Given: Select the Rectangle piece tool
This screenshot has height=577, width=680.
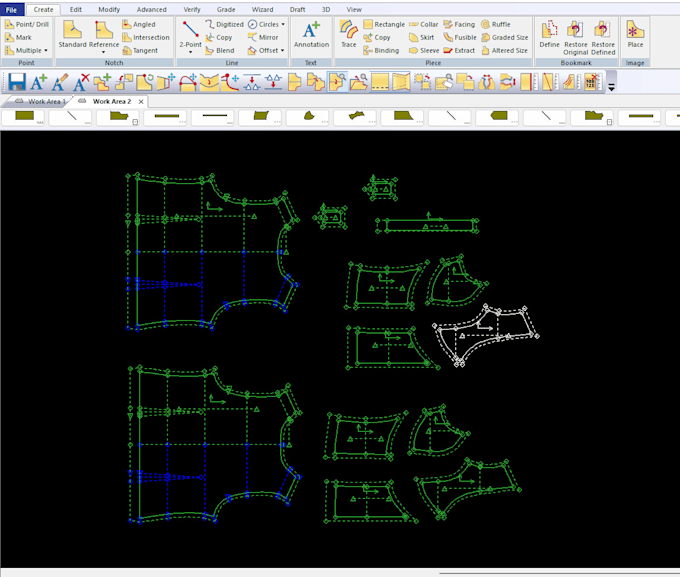Looking at the screenshot, I should pos(384,24).
